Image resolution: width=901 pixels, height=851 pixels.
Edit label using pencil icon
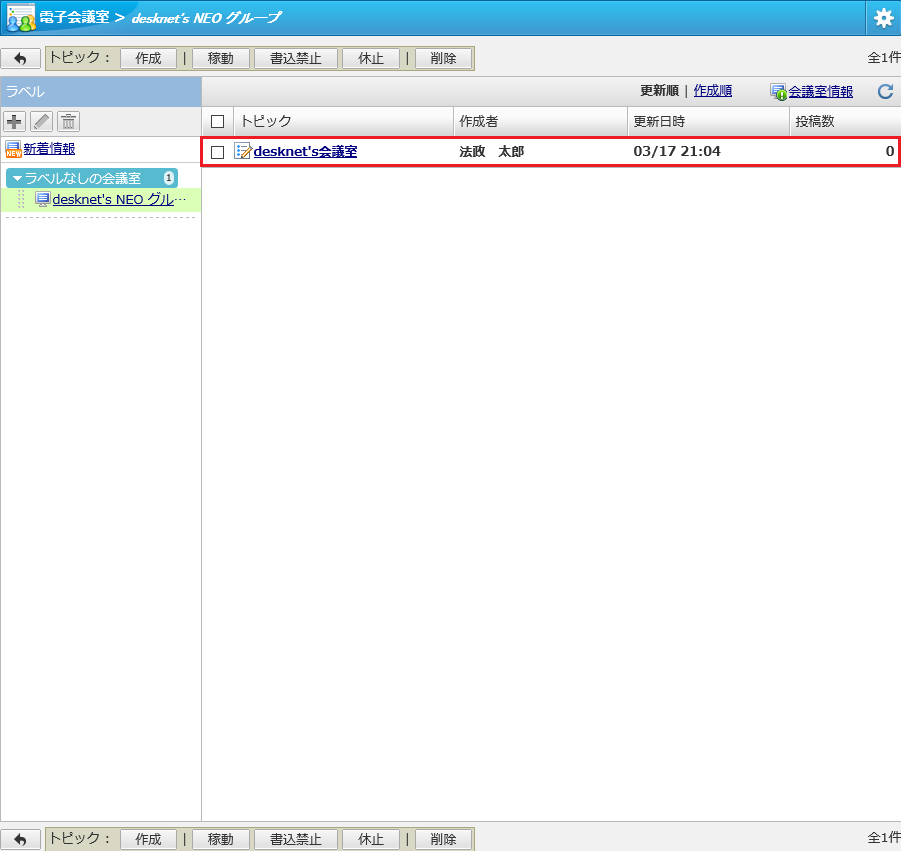click(x=41, y=122)
